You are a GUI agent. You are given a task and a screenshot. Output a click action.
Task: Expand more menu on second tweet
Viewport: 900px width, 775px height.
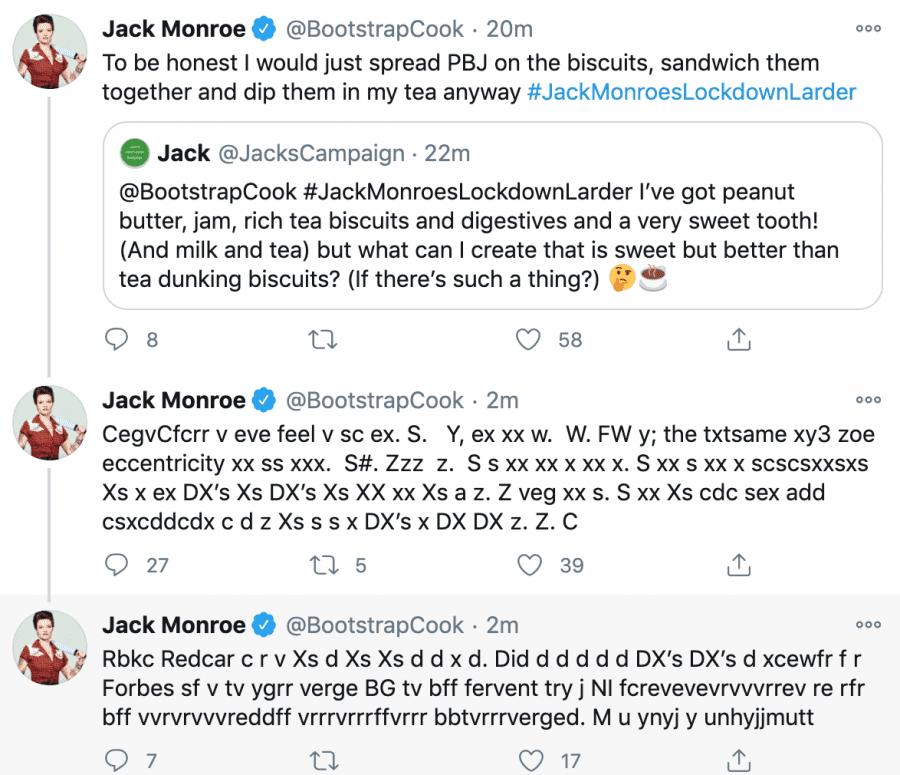coord(868,400)
